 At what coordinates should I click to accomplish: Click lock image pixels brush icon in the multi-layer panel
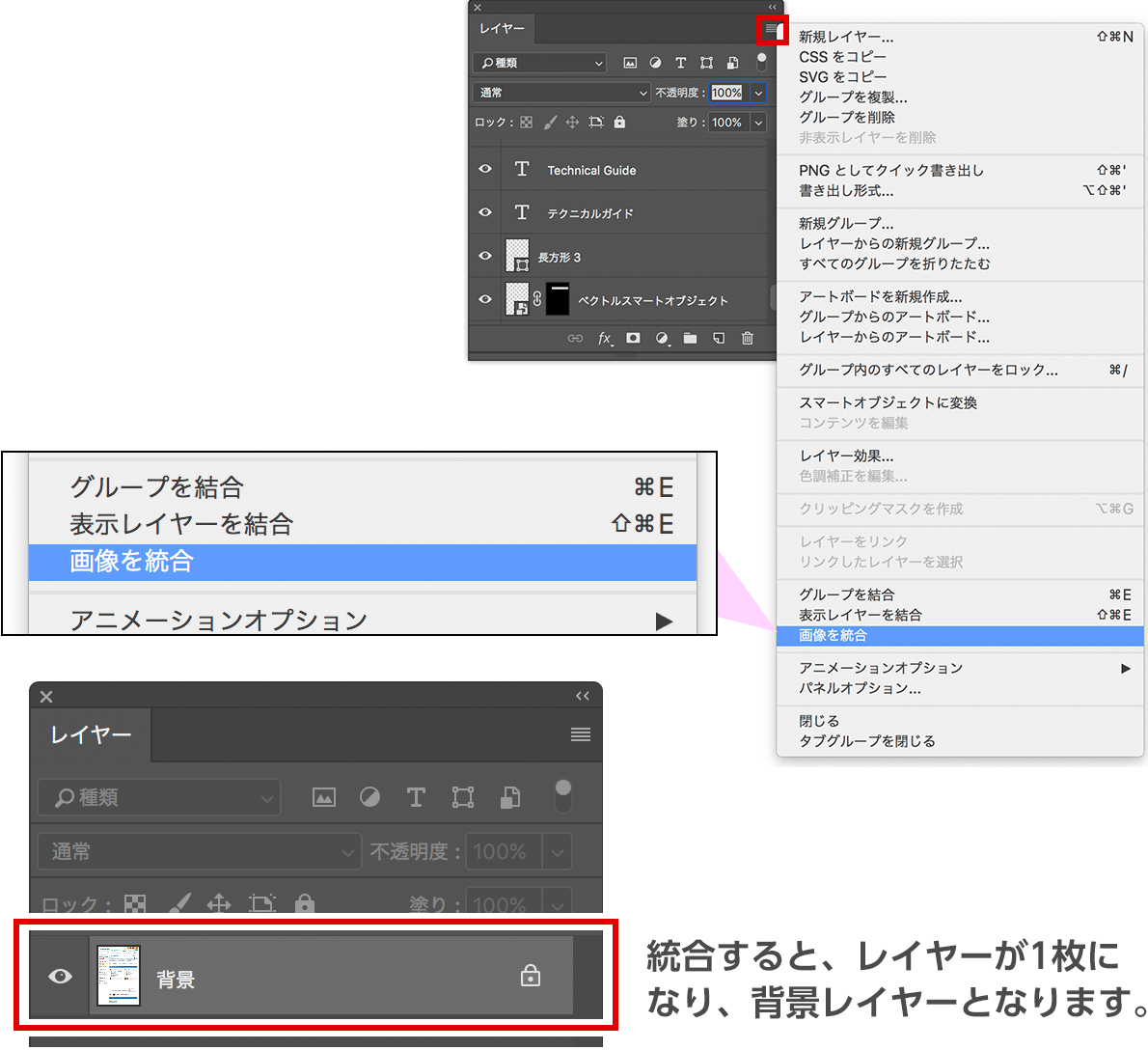click(550, 123)
